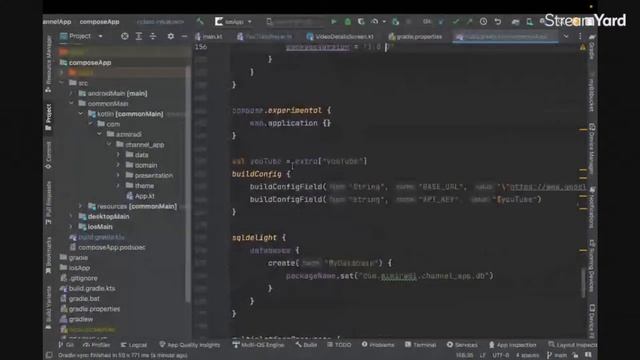
Task: Click the rollback undo arrow icon
Action: click(x=497, y=21)
